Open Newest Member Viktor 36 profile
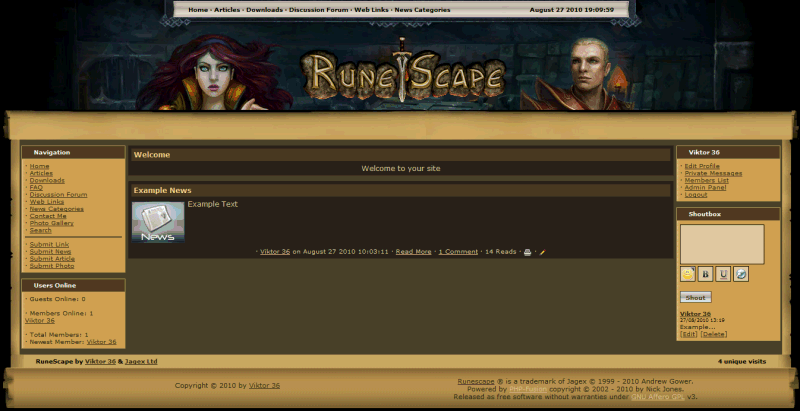 [x=102, y=342]
